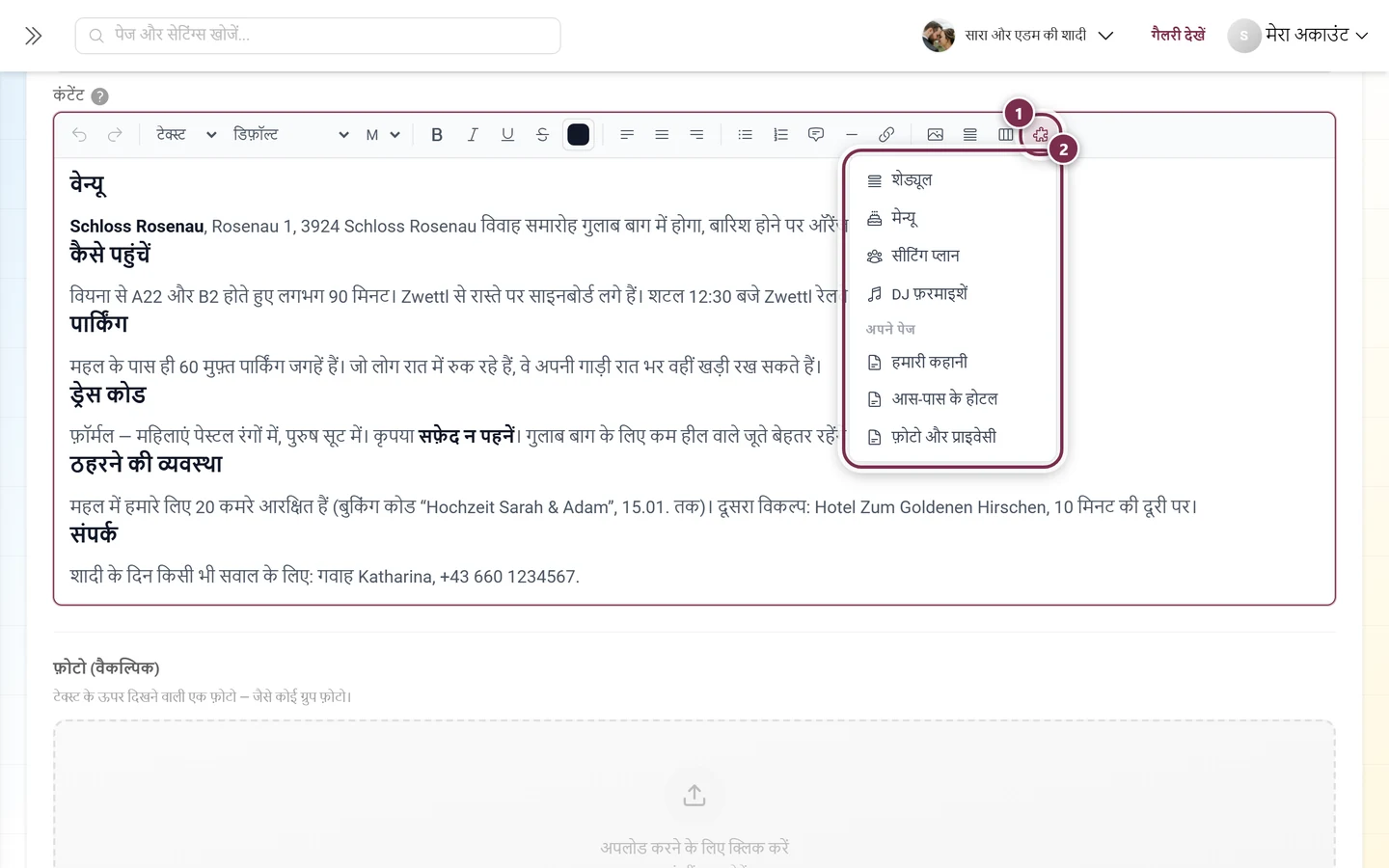This screenshot has height=868, width=1389.
Task: Click the photo upload drop area
Action: pyautogui.click(x=694, y=794)
